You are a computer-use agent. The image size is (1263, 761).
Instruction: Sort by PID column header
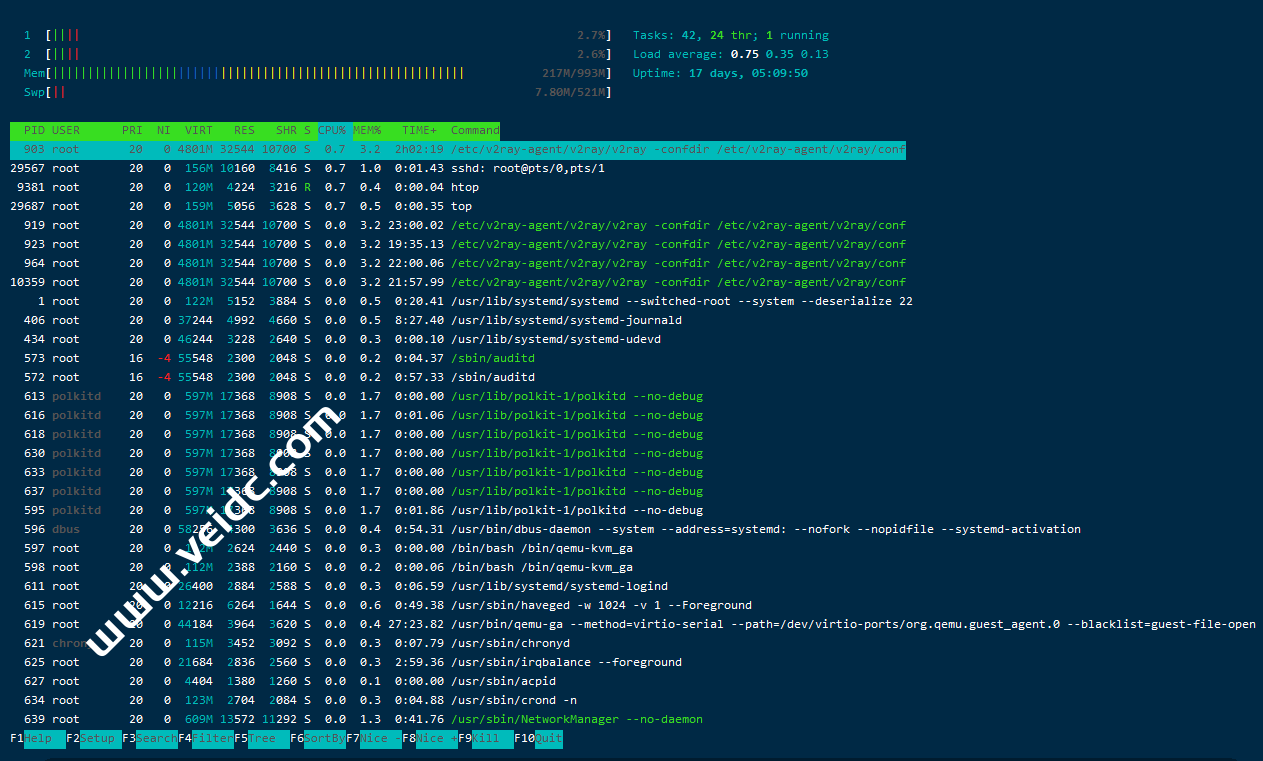34,130
